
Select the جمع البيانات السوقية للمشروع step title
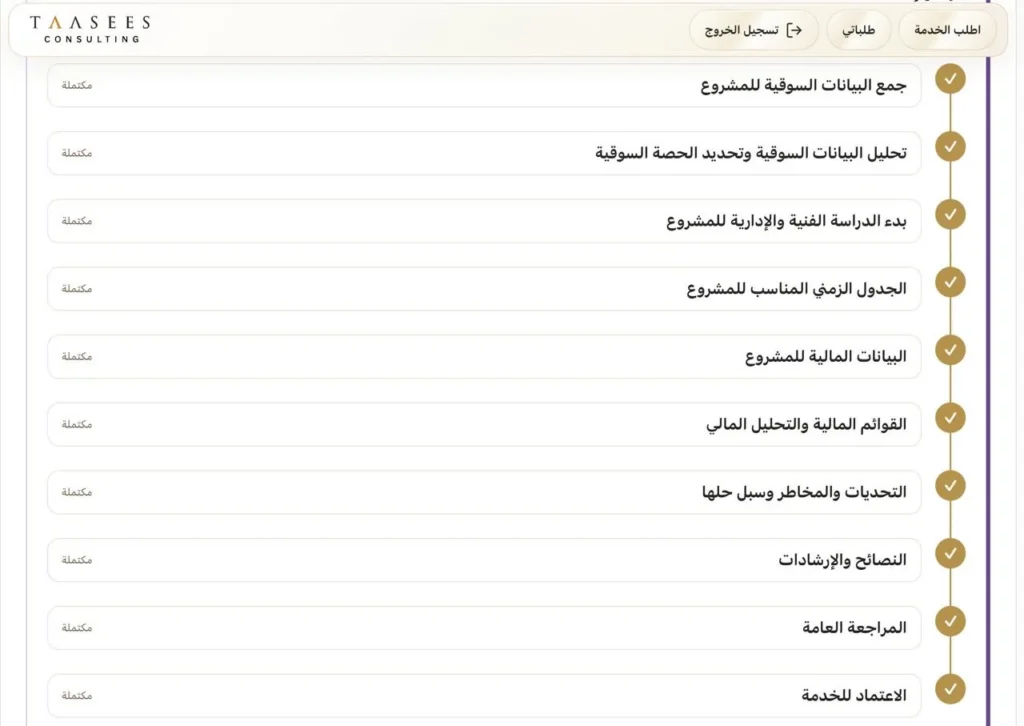(803, 86)
